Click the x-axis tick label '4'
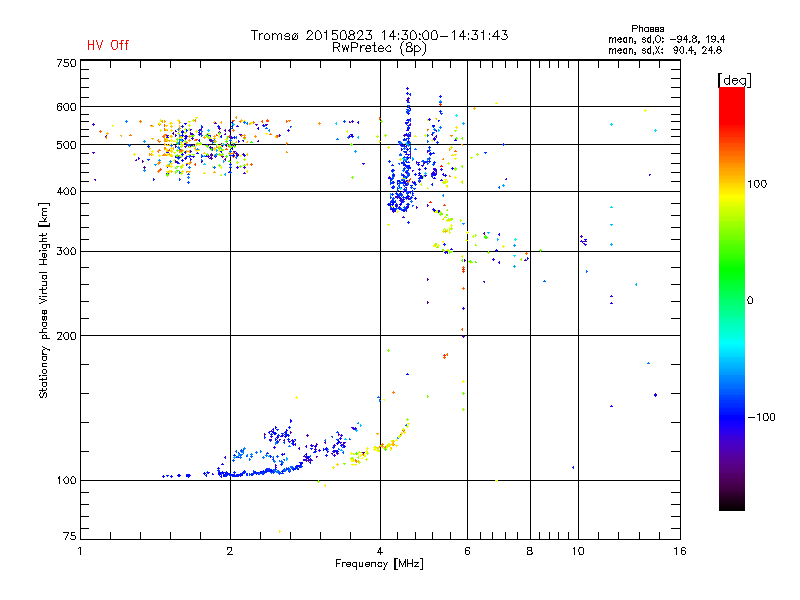 tap(380, 551)
